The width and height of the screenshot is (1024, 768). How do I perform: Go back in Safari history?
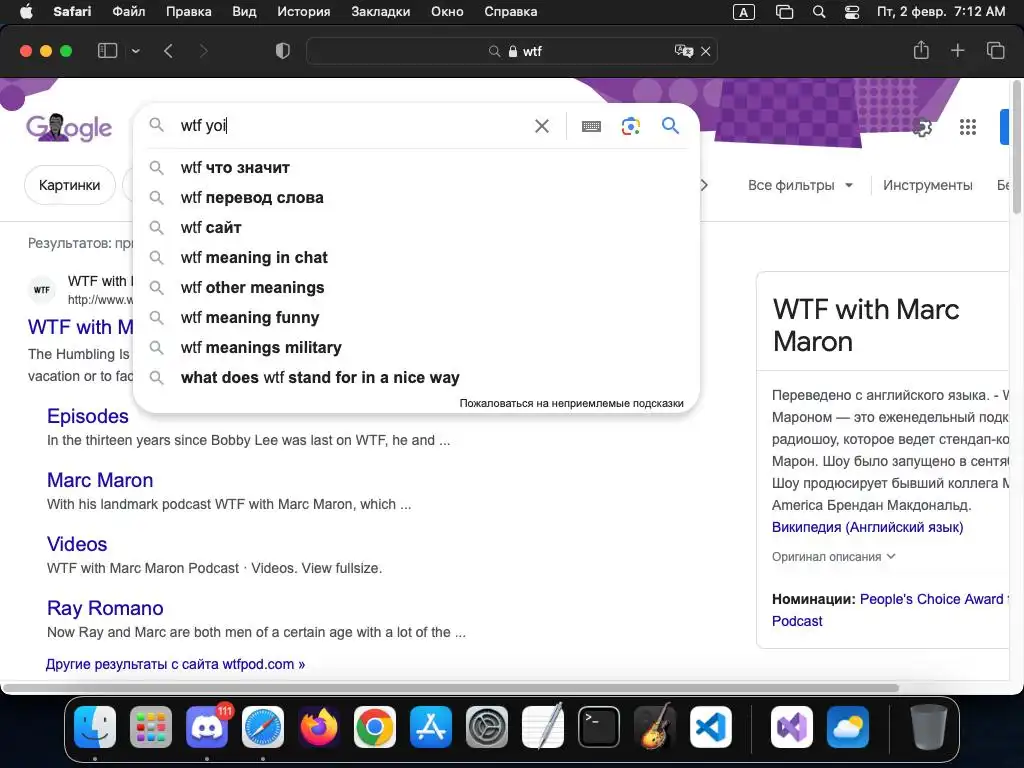168,51
